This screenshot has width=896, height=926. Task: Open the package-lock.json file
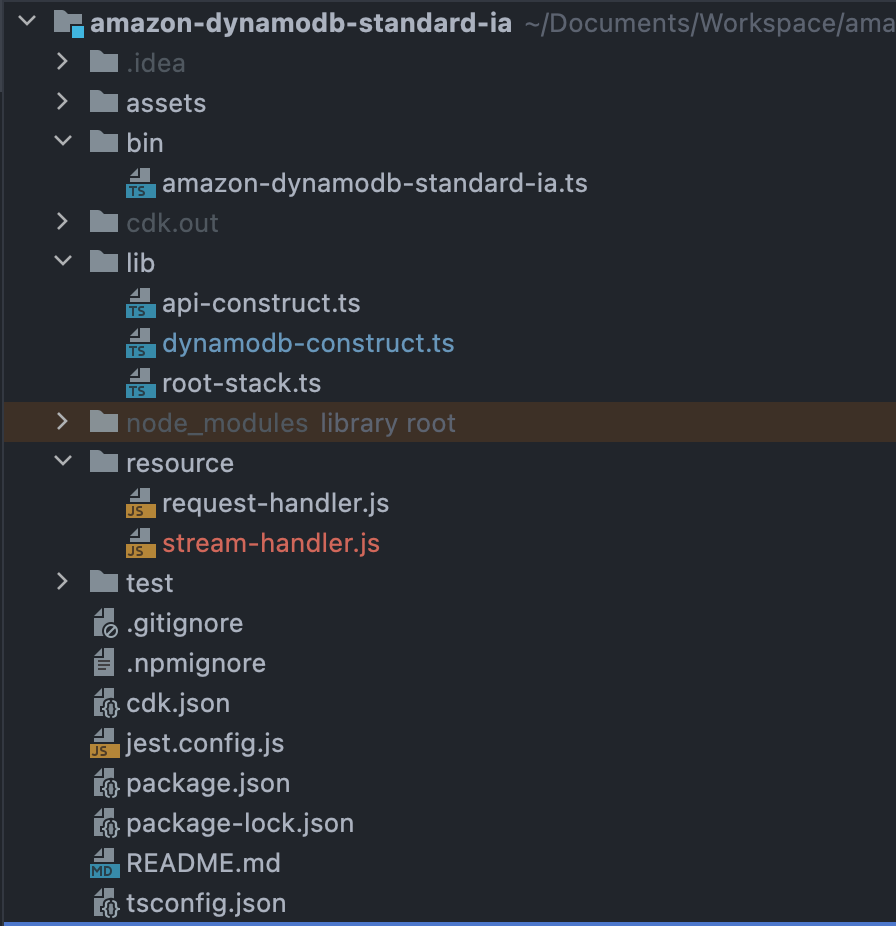pyautogui.click(x=240, y=823)
